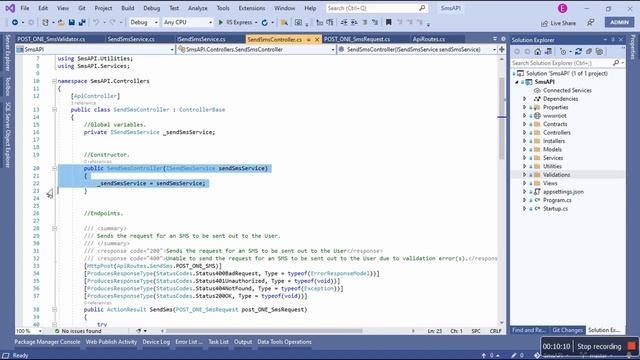Click the Home icon in Solution Explorer
640x360 pixels.
538,51
